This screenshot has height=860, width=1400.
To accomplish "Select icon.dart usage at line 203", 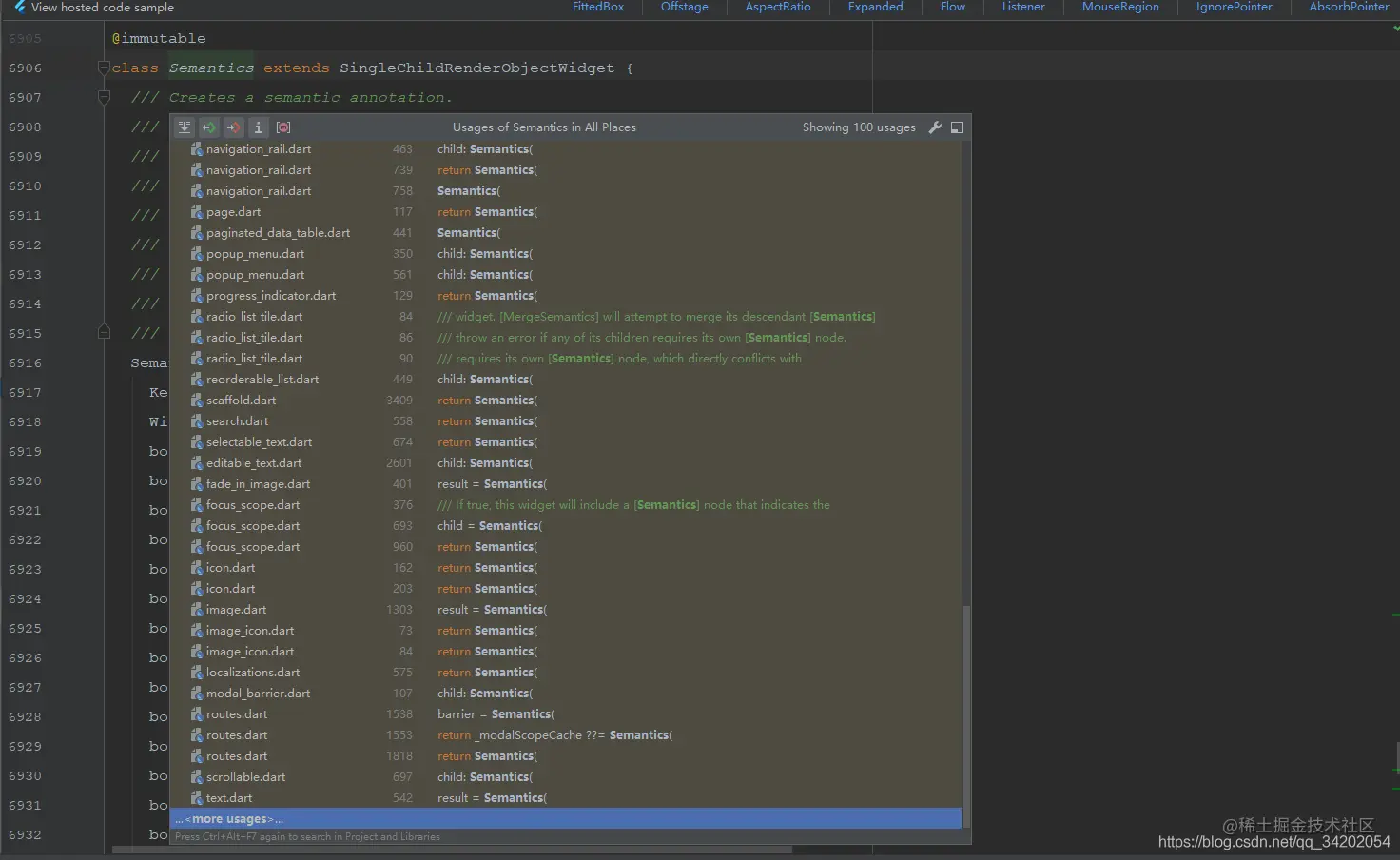I will click(x=566, y=589).
